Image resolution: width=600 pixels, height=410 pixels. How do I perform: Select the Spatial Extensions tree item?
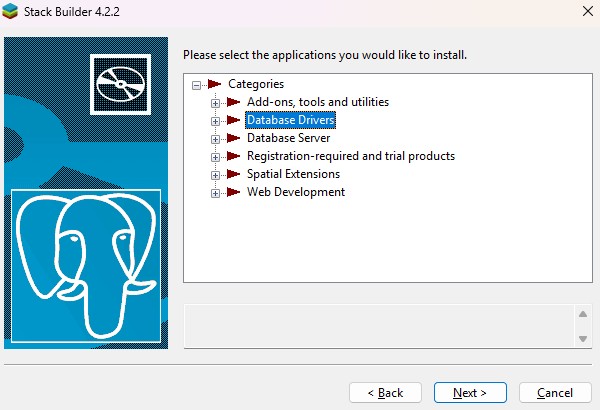point(293,174)
